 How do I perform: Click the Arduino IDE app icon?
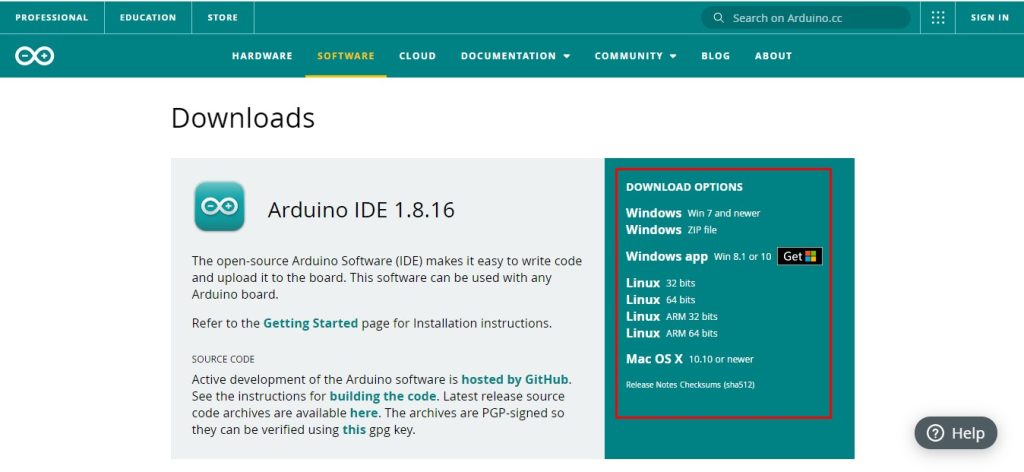coord(219,206)
